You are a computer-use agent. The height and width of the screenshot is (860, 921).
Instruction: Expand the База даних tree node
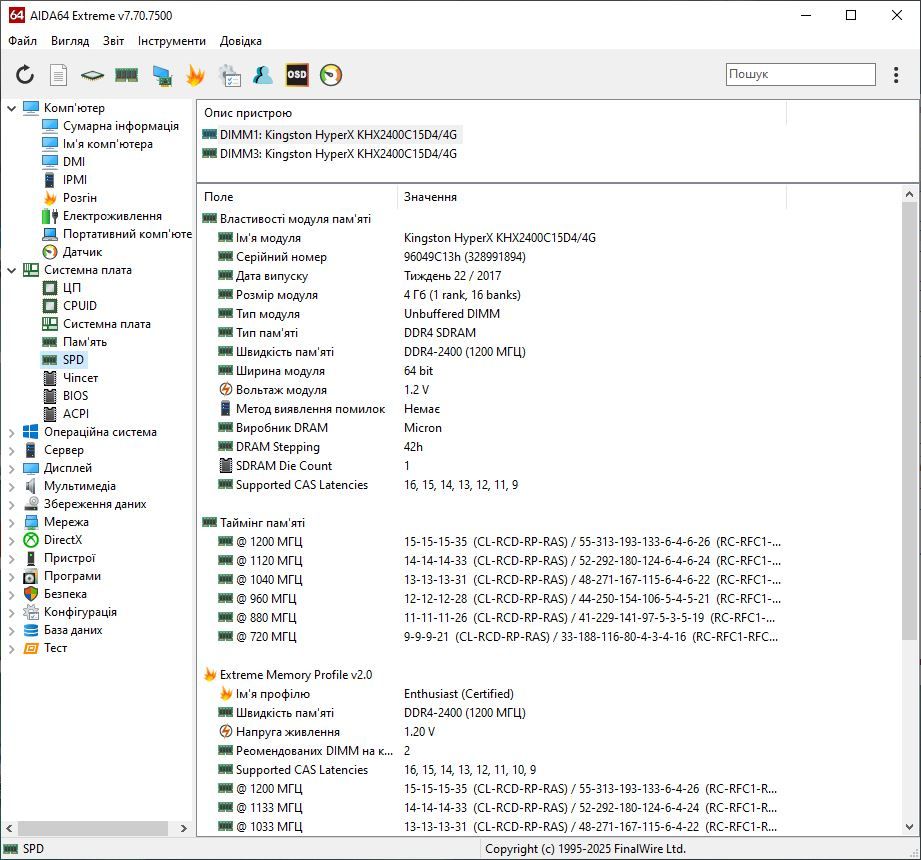coord(11,630)
